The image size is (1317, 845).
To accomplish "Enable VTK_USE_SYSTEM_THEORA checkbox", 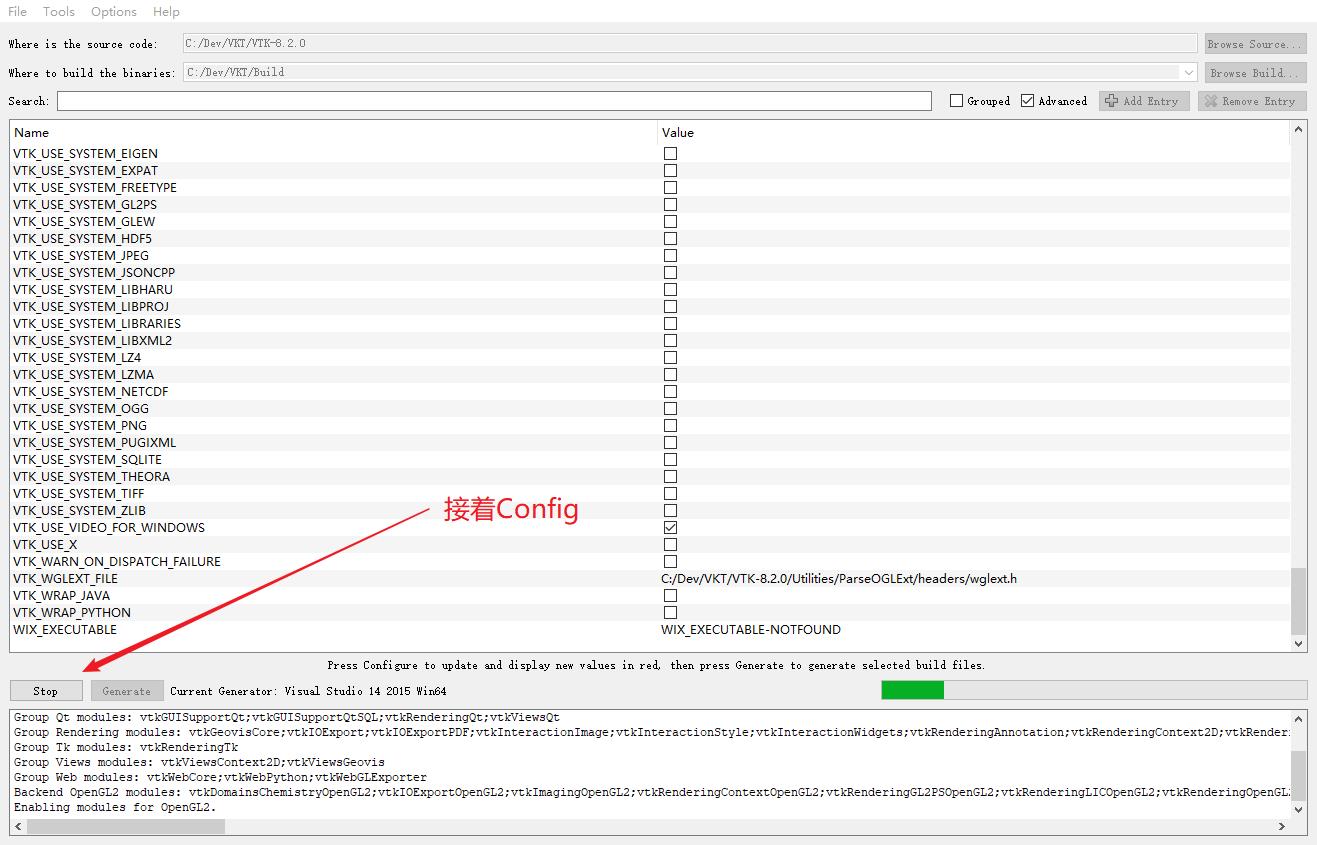I will coord(670,477).
